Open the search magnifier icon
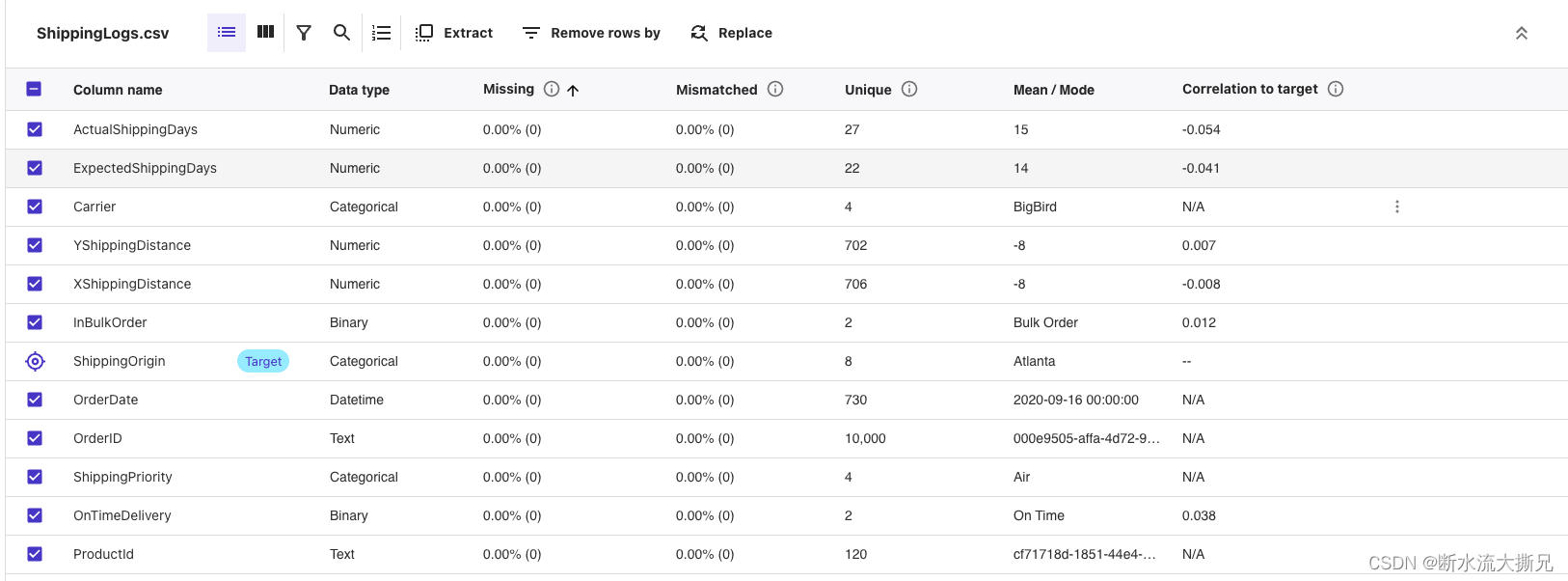This screenshot has width=1568, height=581. (x=341, y=33)
